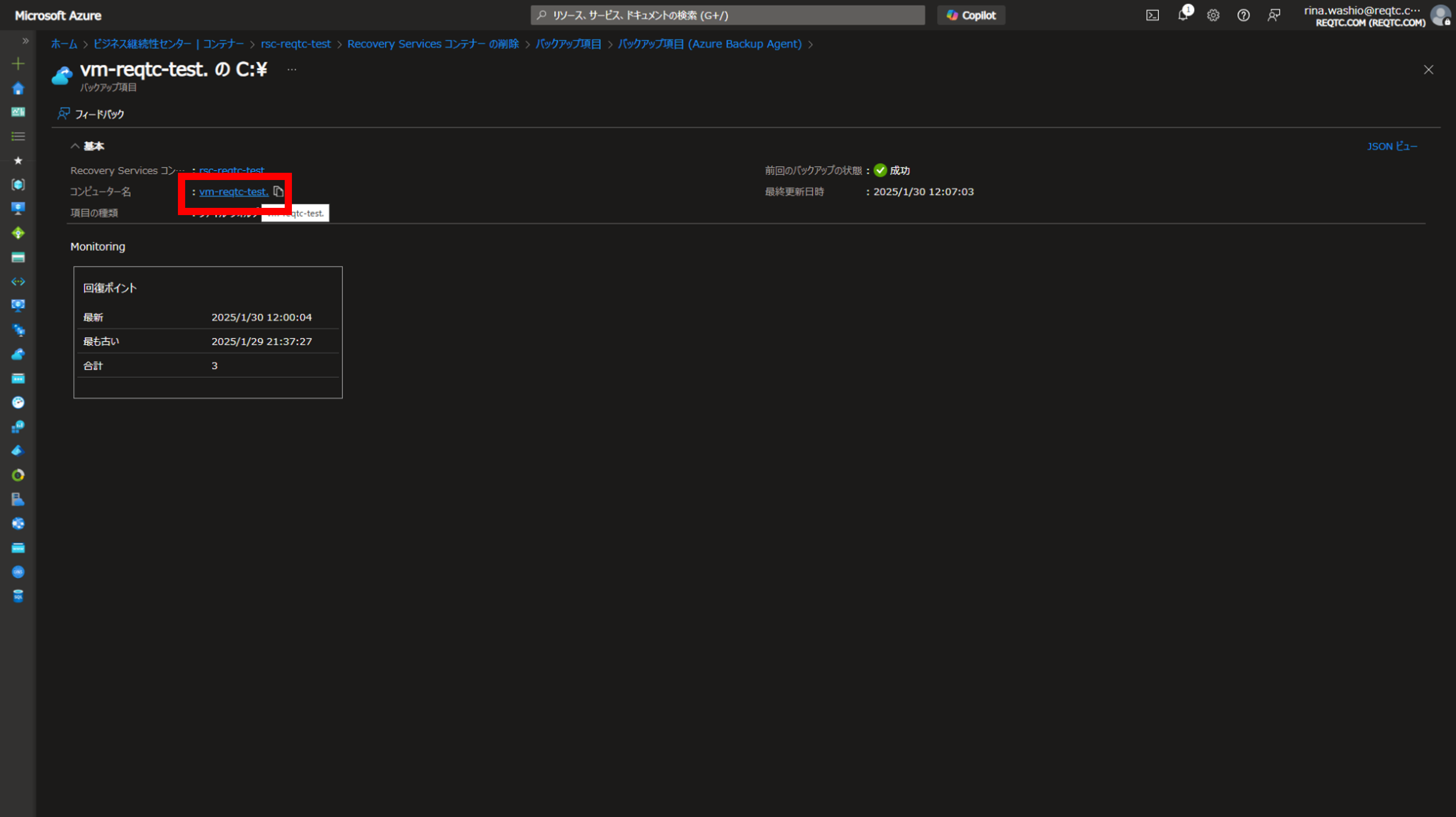Click the 成功 backup status value
This screenshot has height=817, width=1456.
click(x=899, y=170)
